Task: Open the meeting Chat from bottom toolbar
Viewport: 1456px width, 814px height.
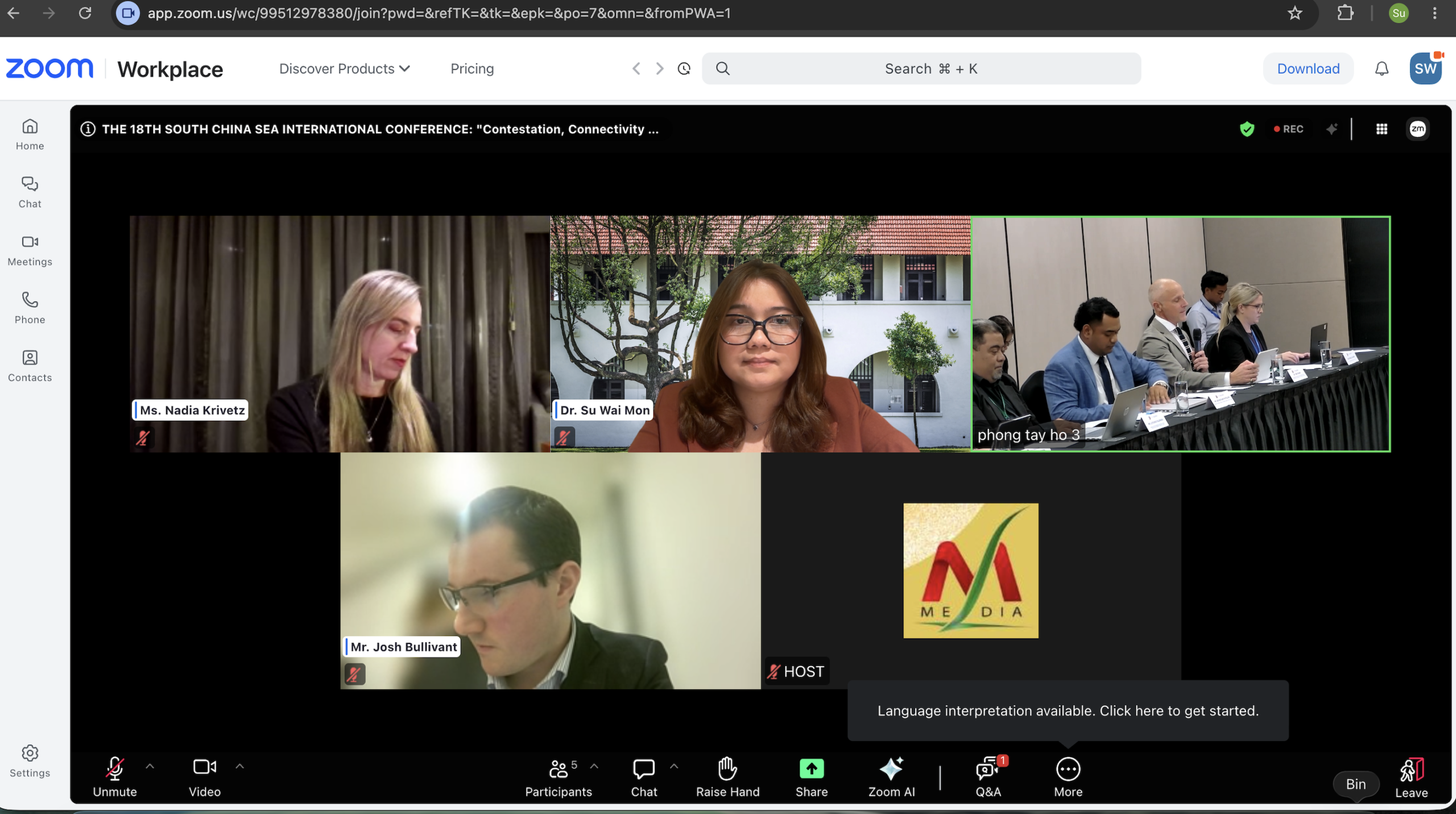Action: 644,776
